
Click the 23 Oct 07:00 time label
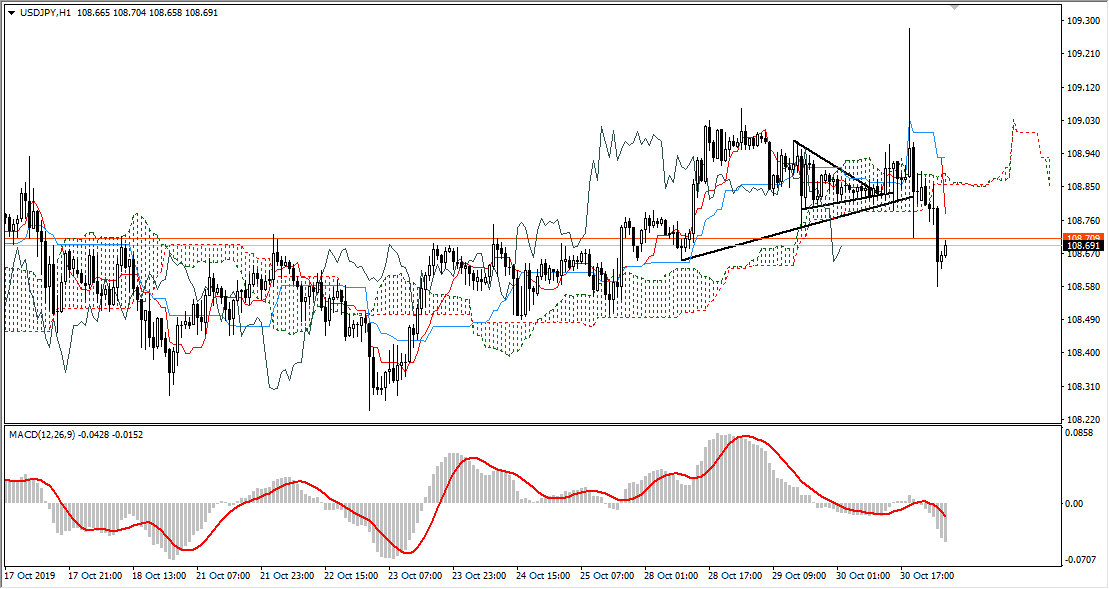point(416,576)
